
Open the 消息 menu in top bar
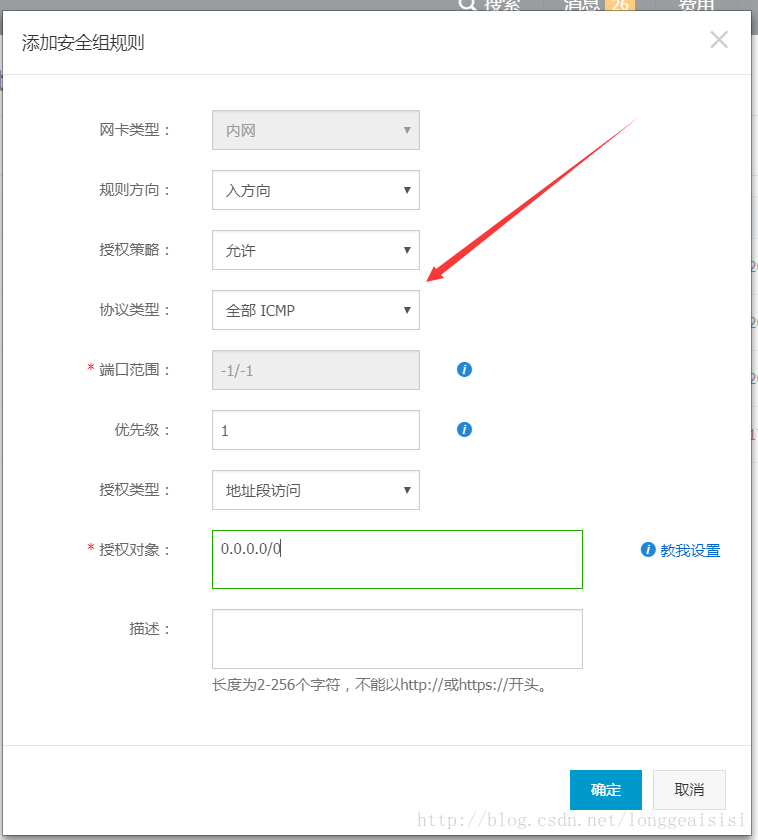pyautogui.click(x=581, y=5)
